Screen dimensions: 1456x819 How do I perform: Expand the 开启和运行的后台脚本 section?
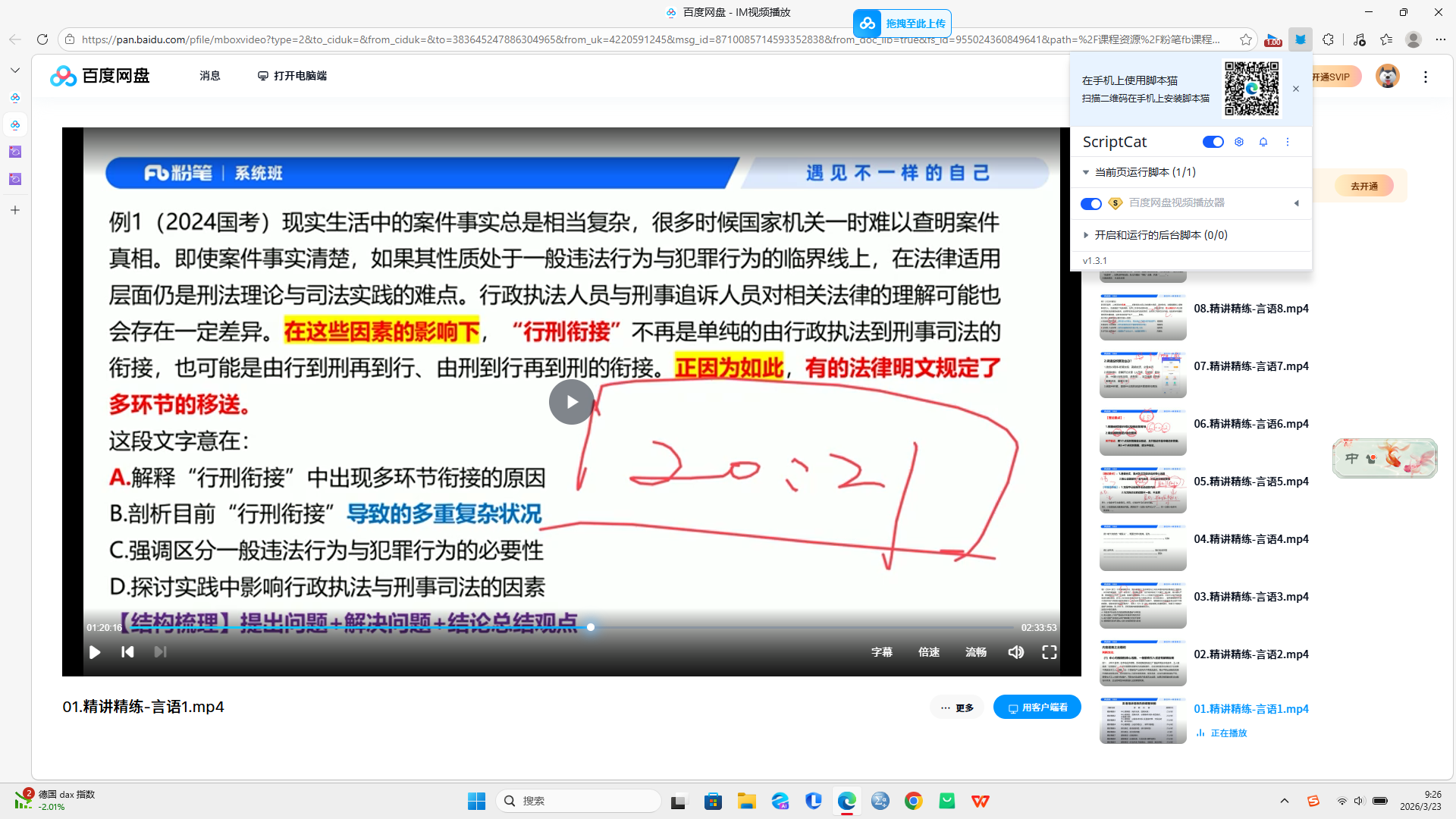click(x=1085, y=235)
